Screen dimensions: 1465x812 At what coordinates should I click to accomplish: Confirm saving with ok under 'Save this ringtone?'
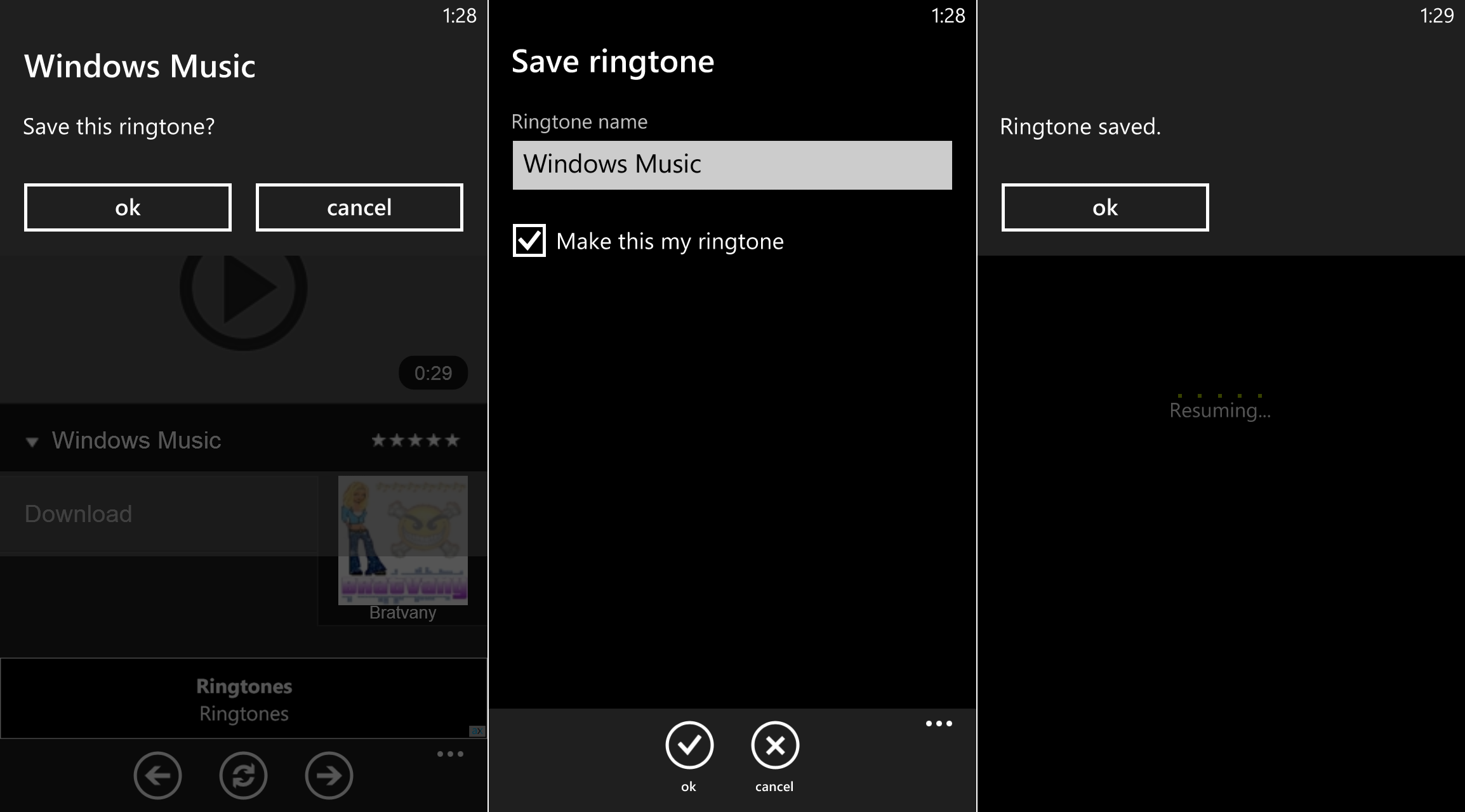[x=128, y=207]
